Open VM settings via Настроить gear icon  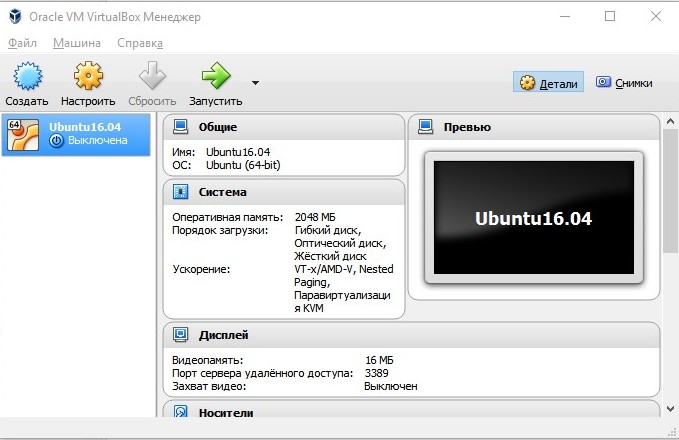click(88, 75)
